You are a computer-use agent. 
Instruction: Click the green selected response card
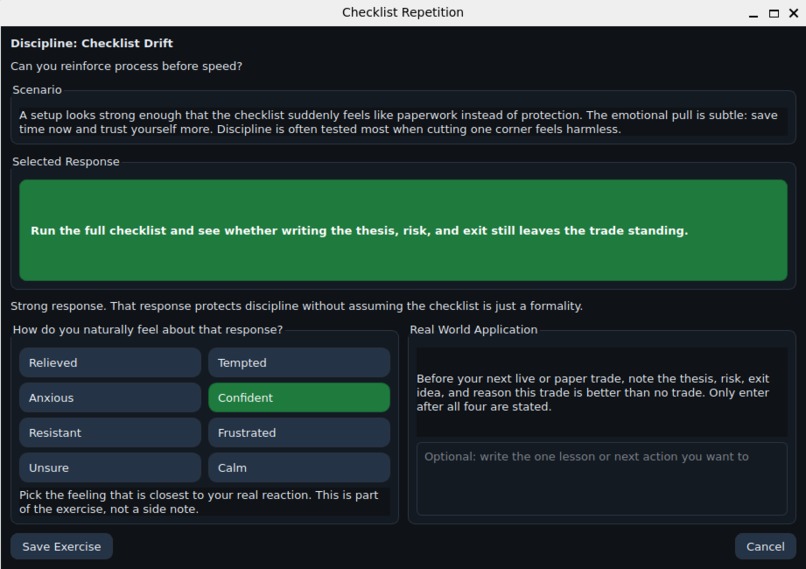[404, 230]
